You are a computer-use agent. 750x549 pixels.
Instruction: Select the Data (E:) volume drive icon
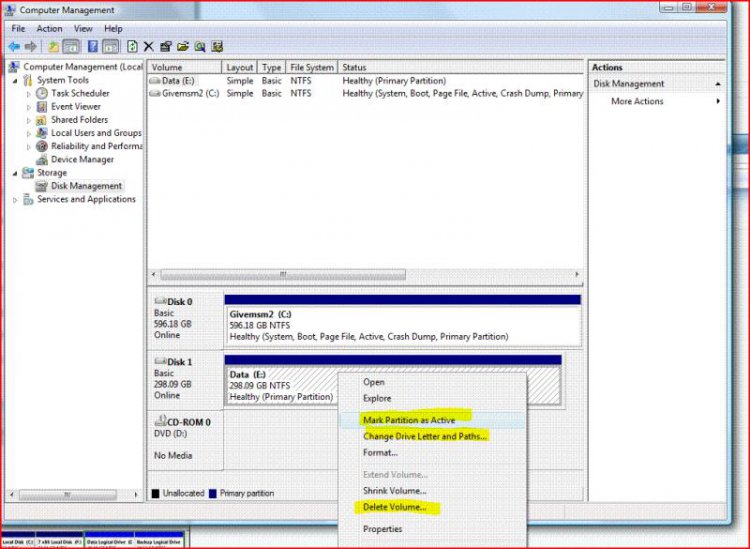click(155, 81)
